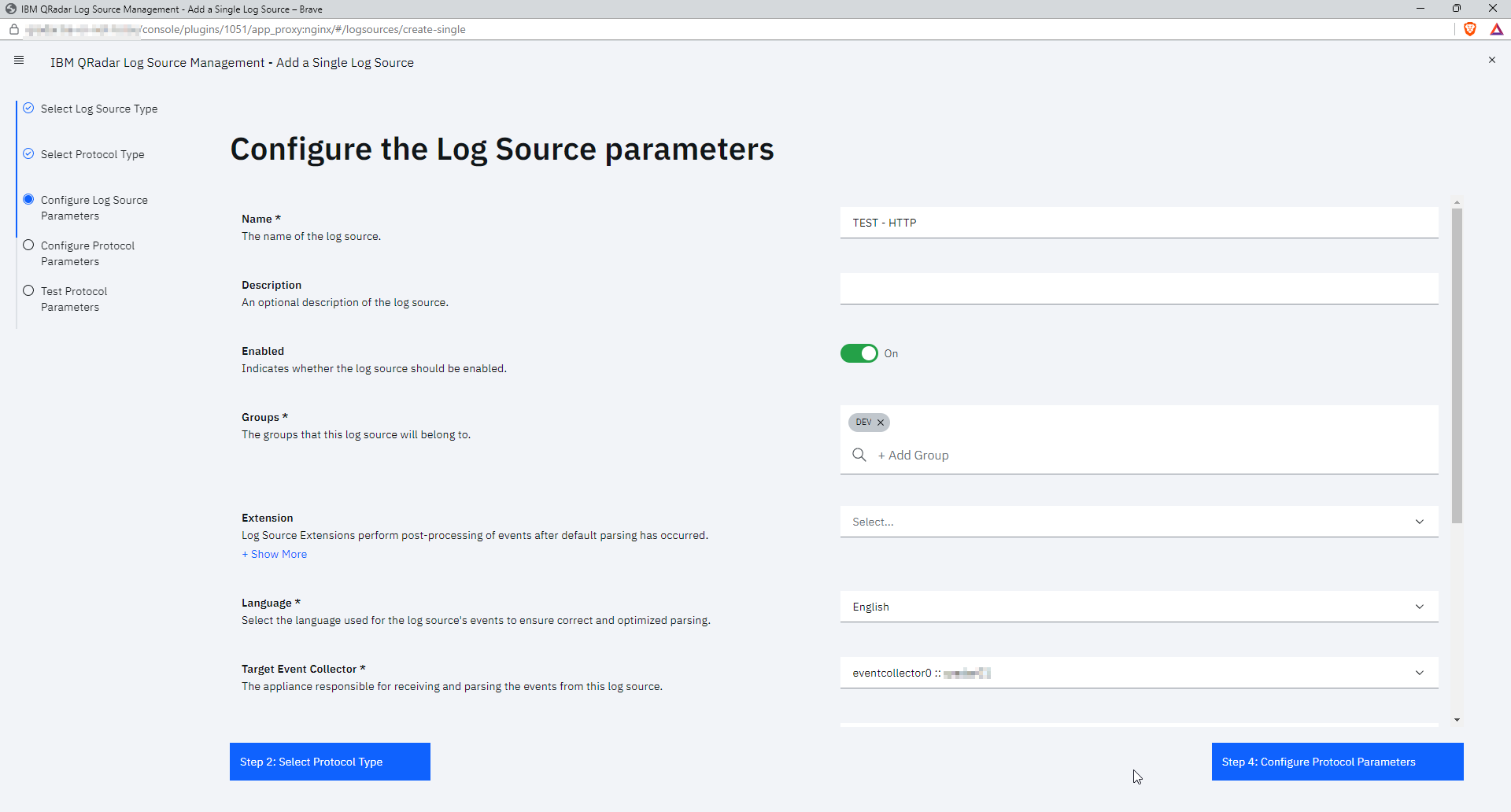Expand Show More under Extension

click(x=275, y=554)
